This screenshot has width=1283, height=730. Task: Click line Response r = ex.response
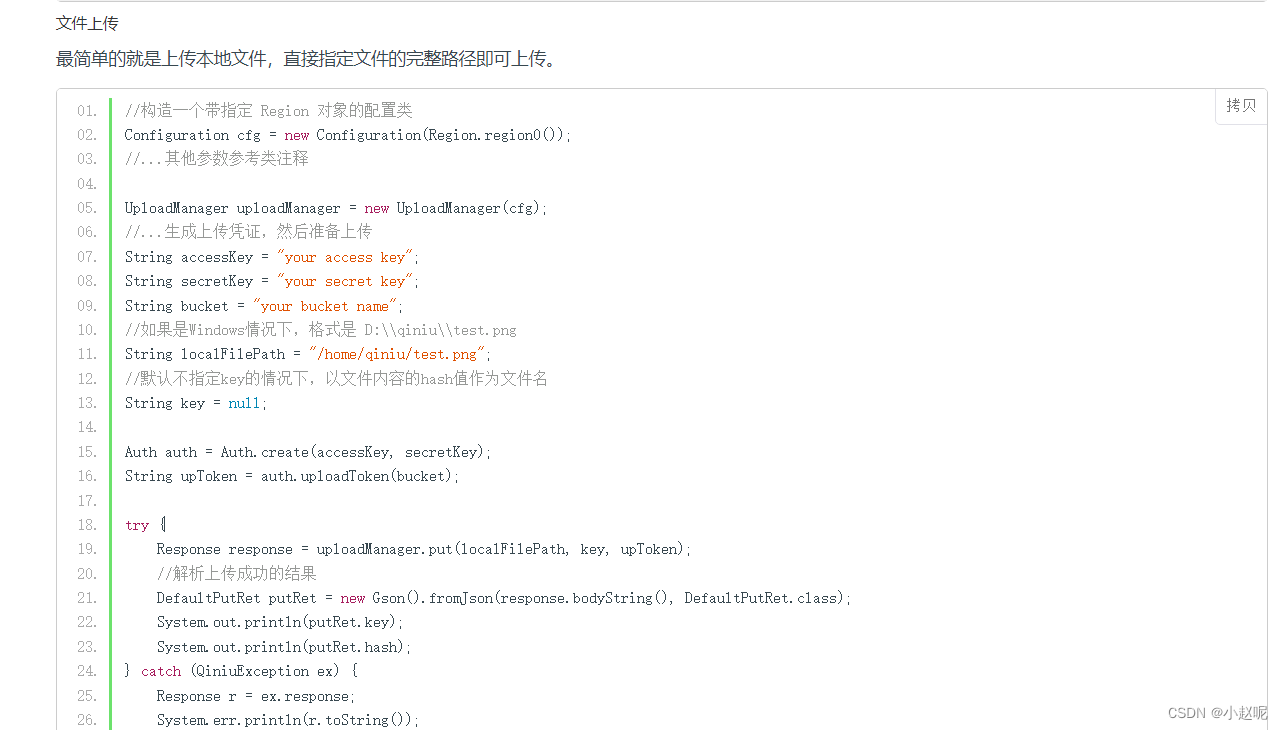click(256, 696)
